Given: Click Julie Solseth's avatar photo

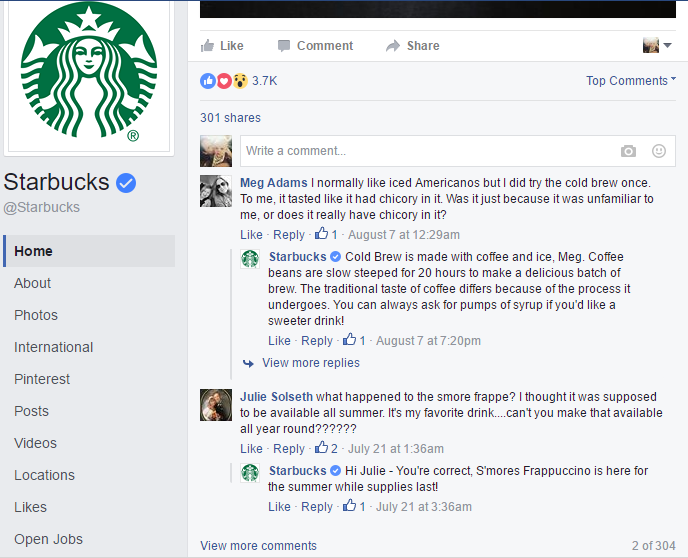Looking at the screenshot, I should click(x=216, y=405).
